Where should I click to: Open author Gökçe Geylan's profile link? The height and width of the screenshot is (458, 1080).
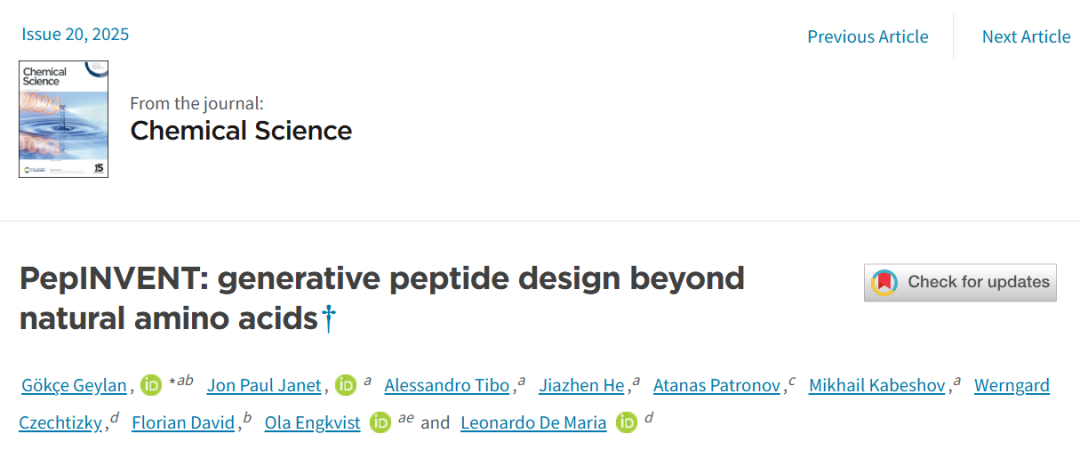click(74, 386)
